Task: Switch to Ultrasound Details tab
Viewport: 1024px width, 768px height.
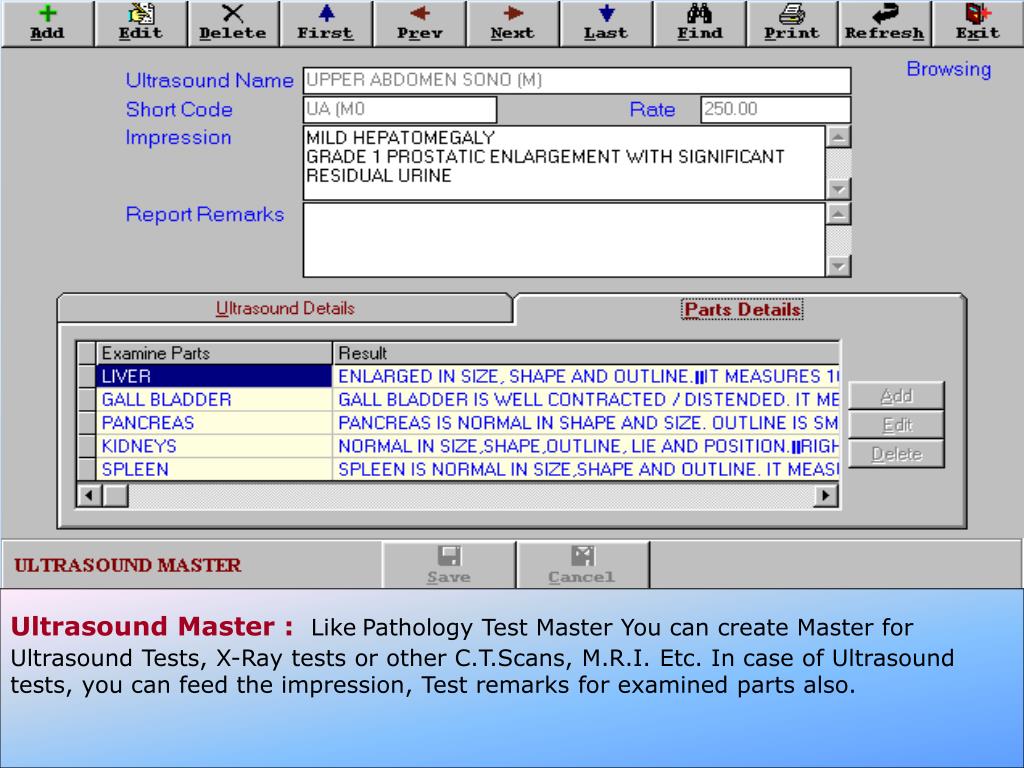Action: click(285, 308)
